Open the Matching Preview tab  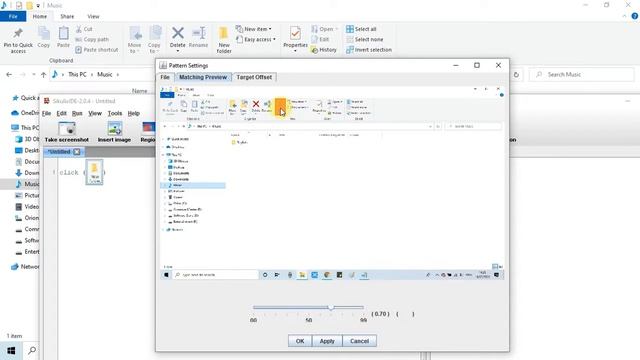click(x=203, y=77)
